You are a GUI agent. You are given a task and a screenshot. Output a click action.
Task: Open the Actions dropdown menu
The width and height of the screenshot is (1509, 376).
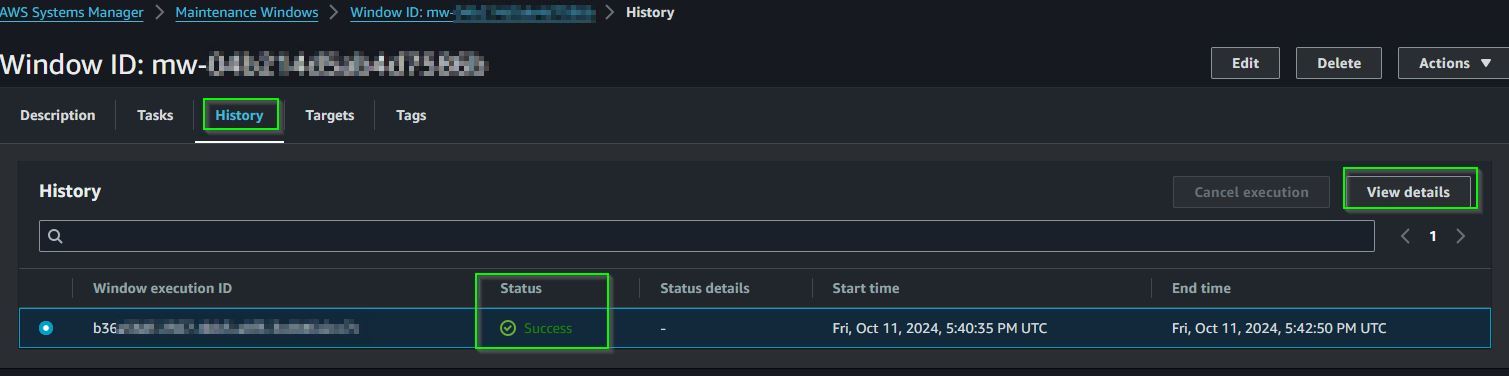tap(1454, 63)
